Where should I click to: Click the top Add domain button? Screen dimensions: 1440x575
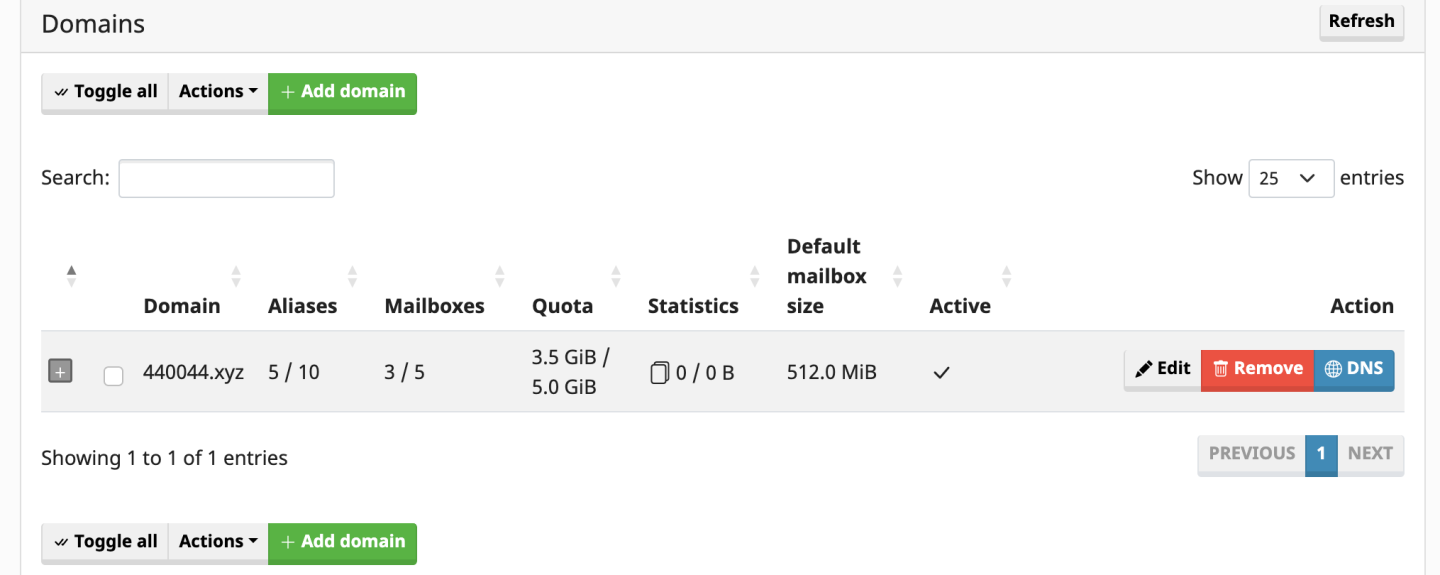pos(342,92)
